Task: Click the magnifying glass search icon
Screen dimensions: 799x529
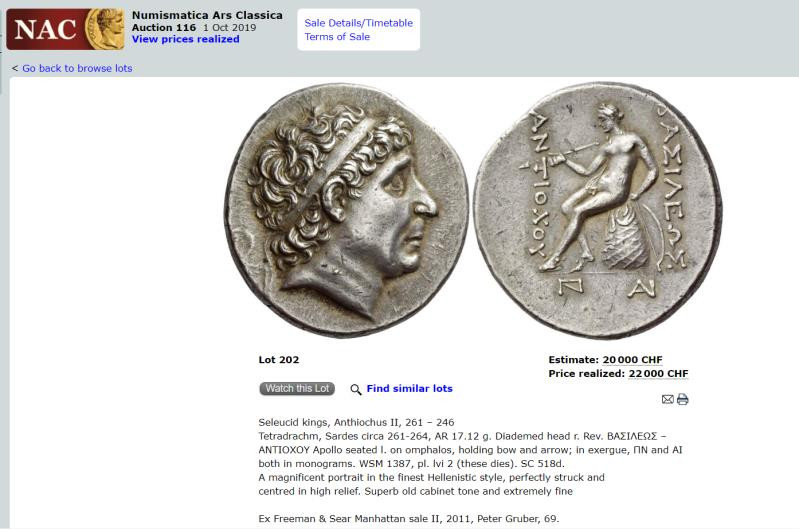Action: pyautogui.click(x=356, y=389)
